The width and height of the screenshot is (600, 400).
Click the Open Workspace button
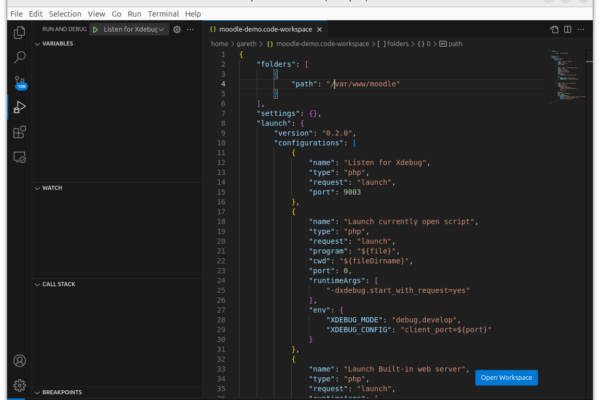tap(506, 378)
